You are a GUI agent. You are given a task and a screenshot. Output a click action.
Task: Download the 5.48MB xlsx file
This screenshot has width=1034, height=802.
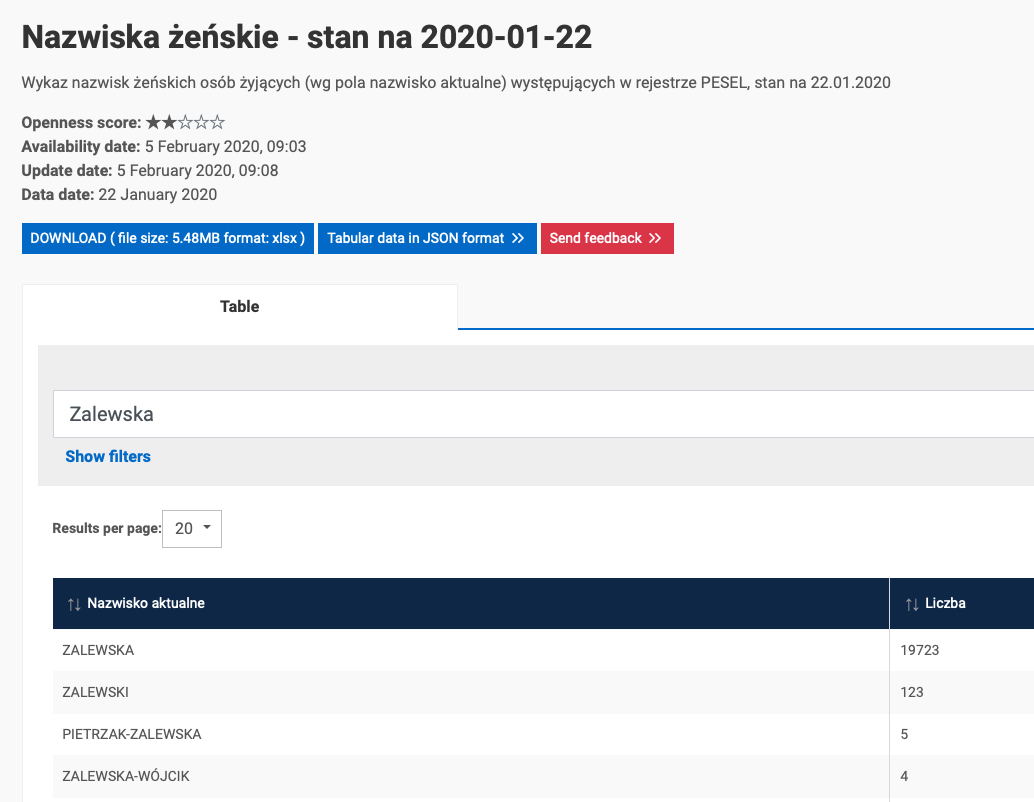pos(167,238)
